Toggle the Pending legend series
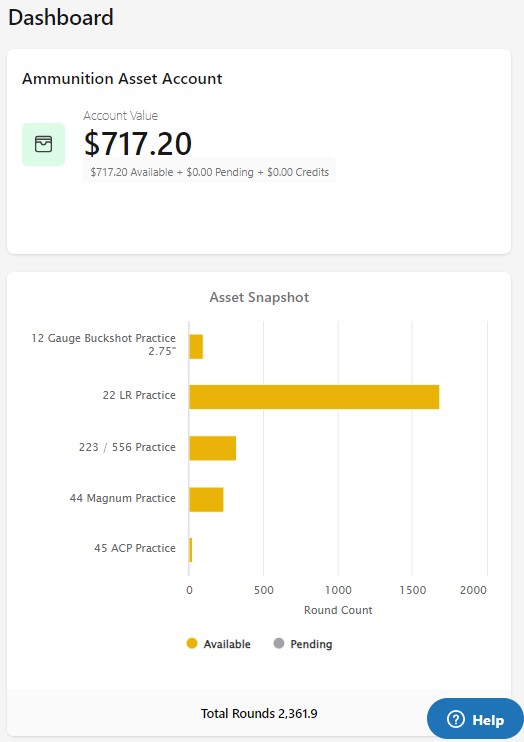Viewport: 524px width, 742px height. [x=303, y=644]
